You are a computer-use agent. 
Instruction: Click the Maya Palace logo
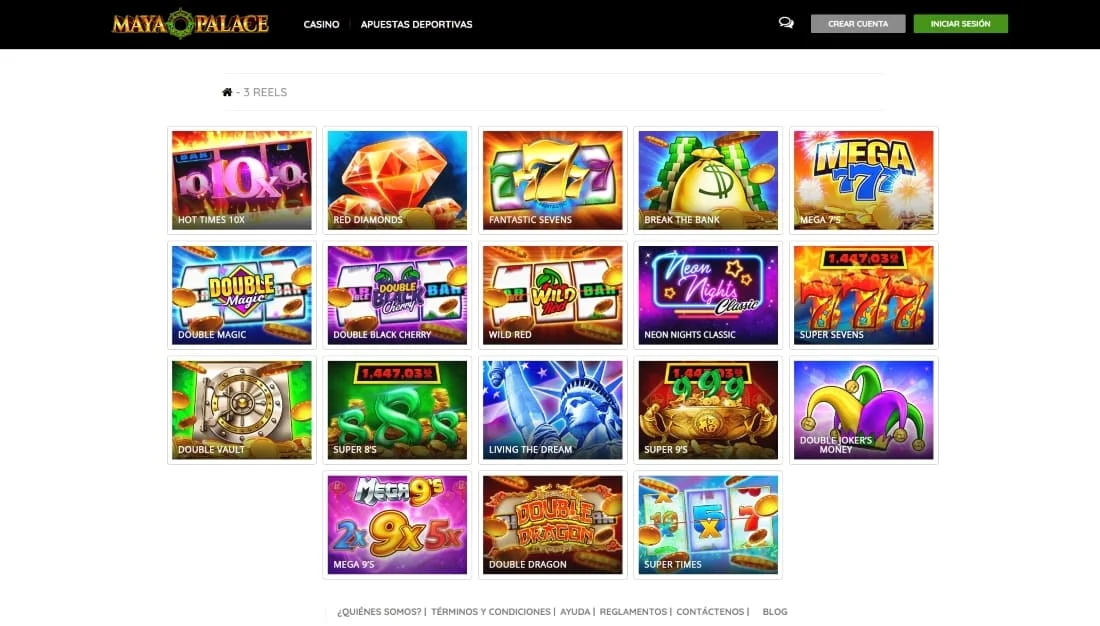click(x=190, y=24)
